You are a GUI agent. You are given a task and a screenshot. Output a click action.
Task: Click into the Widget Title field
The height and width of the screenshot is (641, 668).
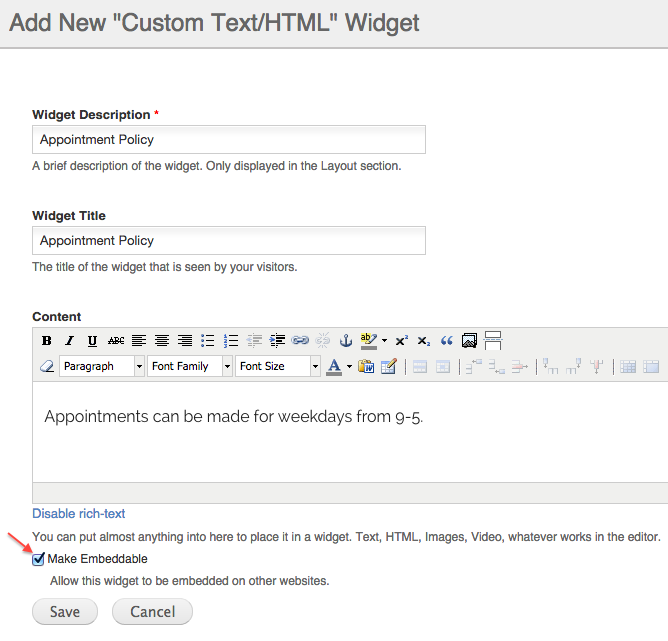[229, 241]
